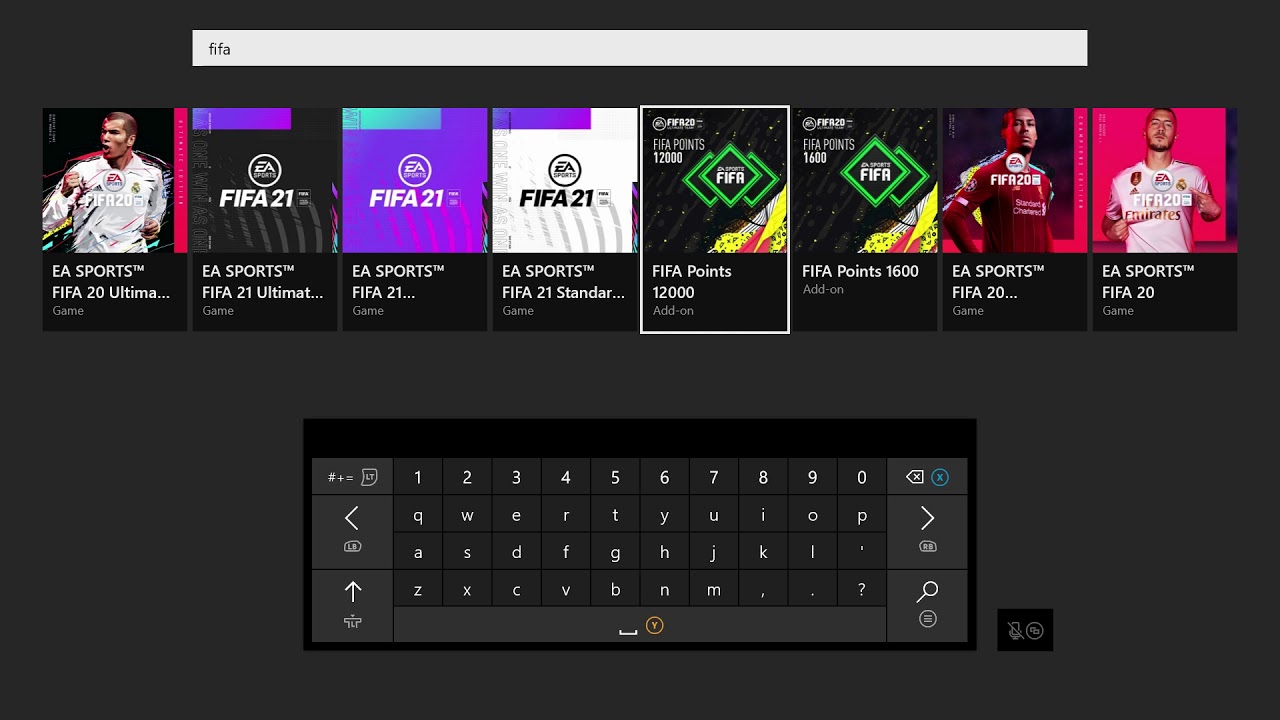Image resolution: width=1280 pixels, height=720 pixels.
Task: Select the letter e key
Action: [516, 516]
